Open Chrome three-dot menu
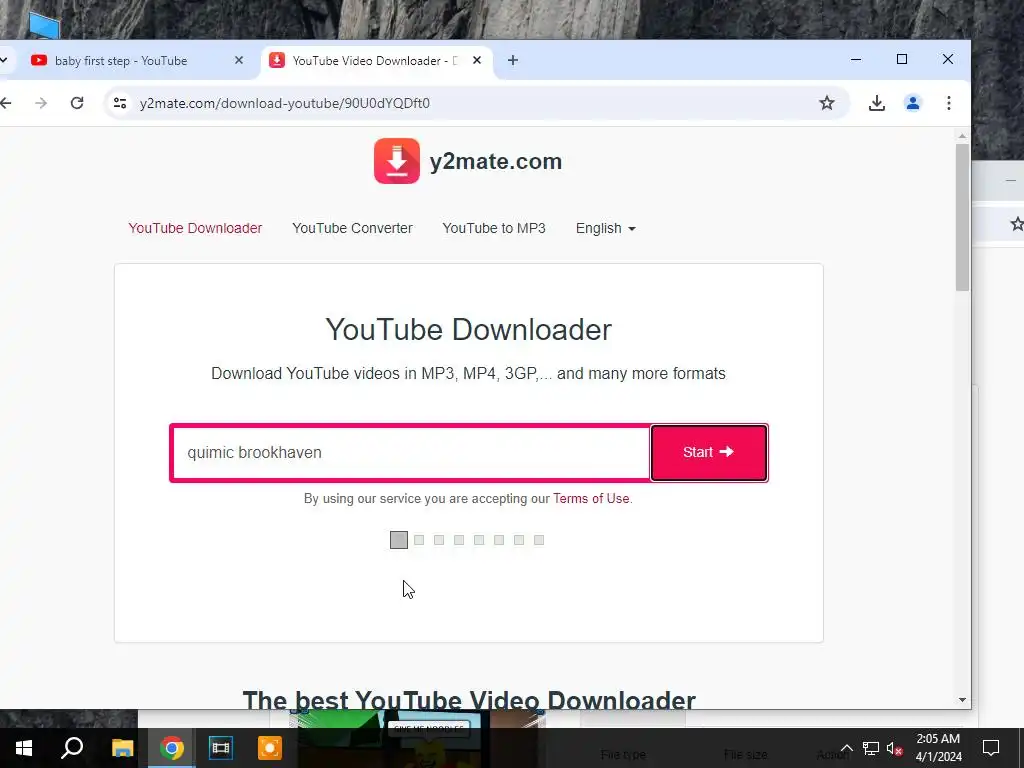Screen dimensions: 1024x768 click(948, 103)
